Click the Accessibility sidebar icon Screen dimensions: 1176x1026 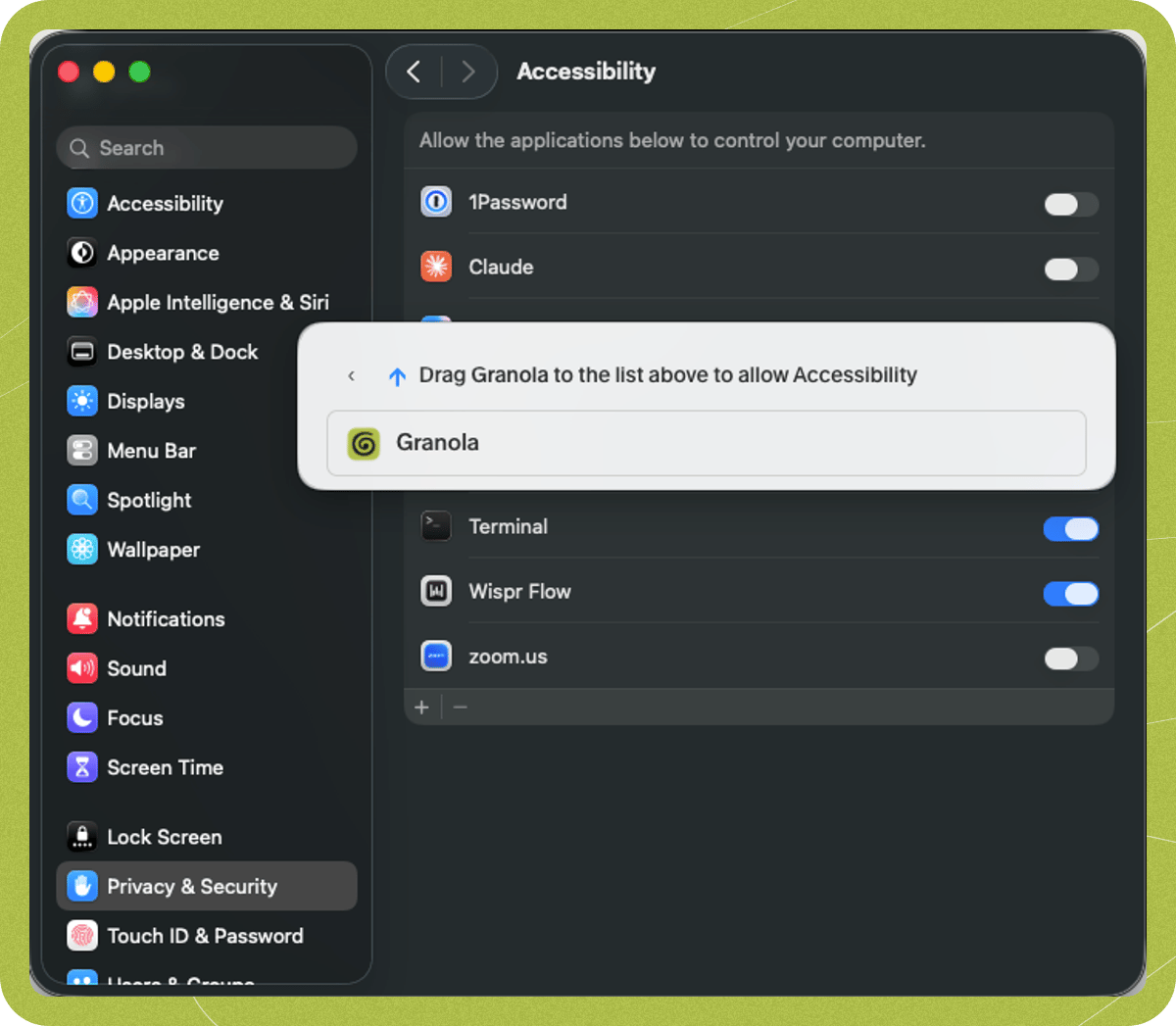click(82, 203)
